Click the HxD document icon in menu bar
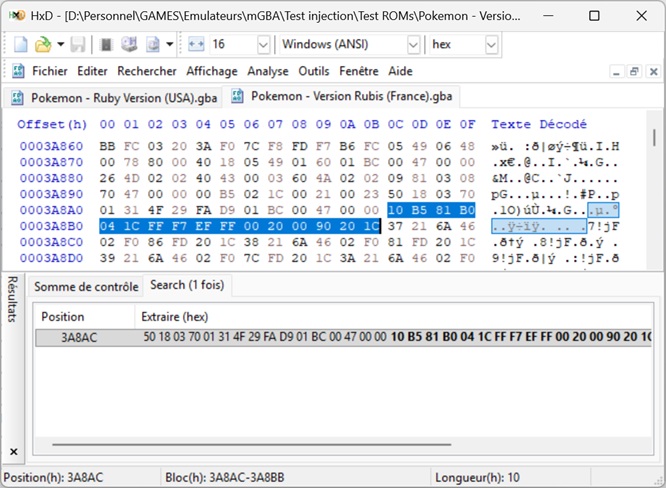This screenshot has width=666, height=488. click(x=17, y=72)
